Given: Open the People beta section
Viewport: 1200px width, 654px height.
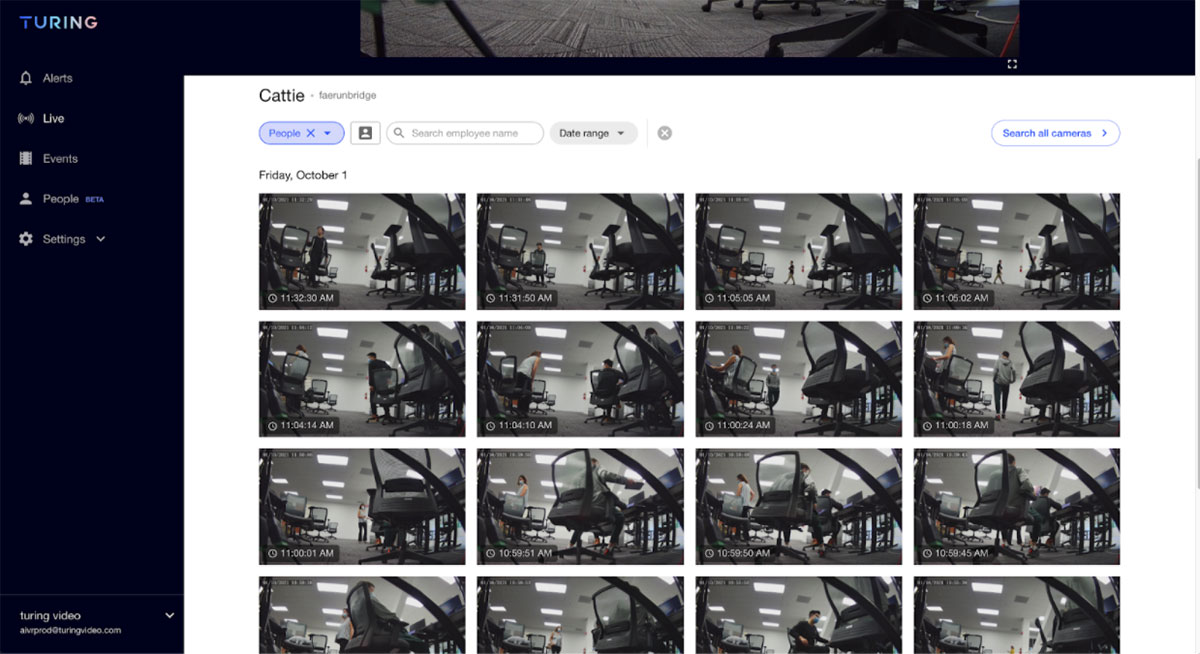Looking at the screenshot, I should coord(73,199).
